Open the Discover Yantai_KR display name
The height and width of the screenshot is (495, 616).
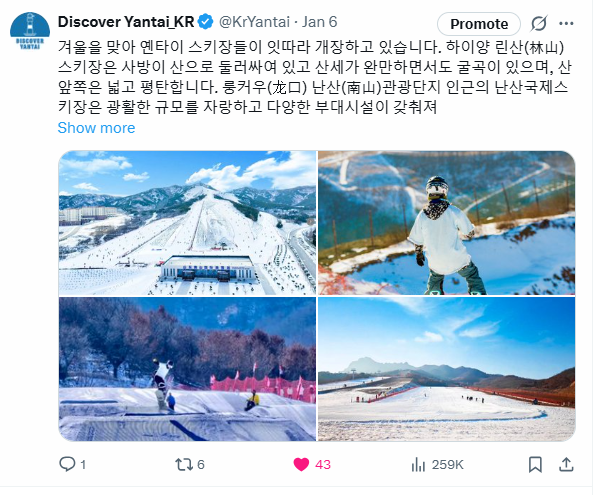pyautogui.click(x=126, y=22)
